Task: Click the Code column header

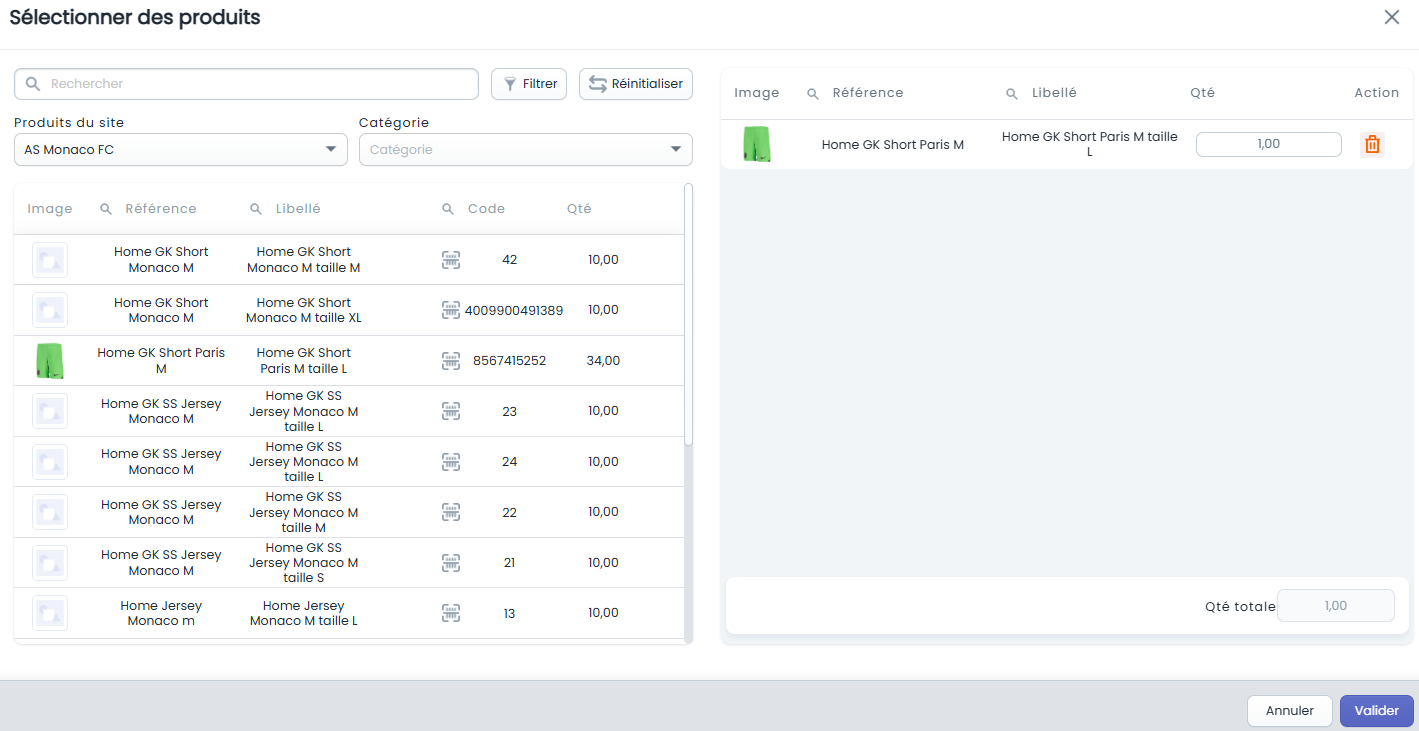Action: 486,209
